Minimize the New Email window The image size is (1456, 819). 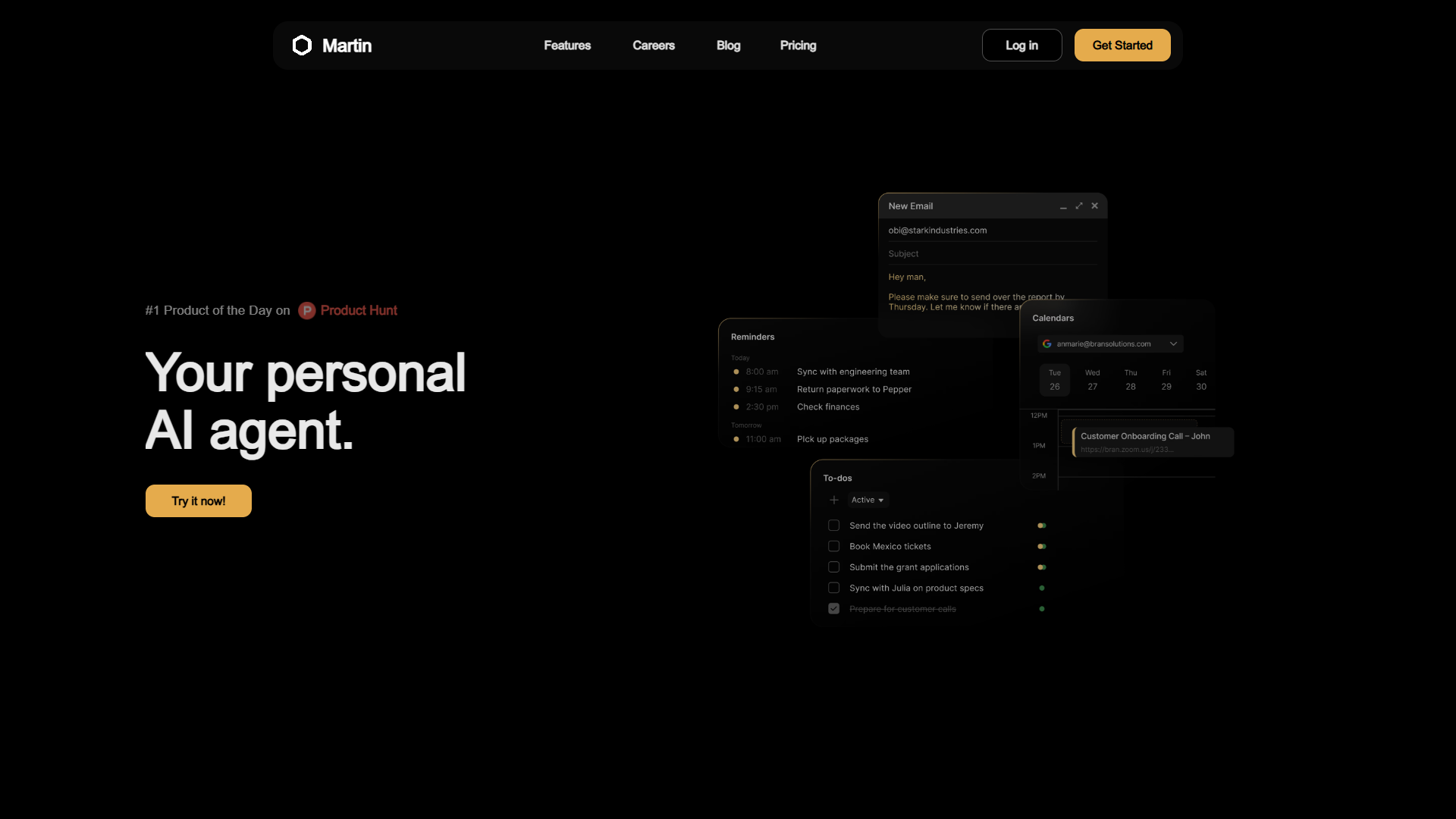click(x=1063, y=206)
